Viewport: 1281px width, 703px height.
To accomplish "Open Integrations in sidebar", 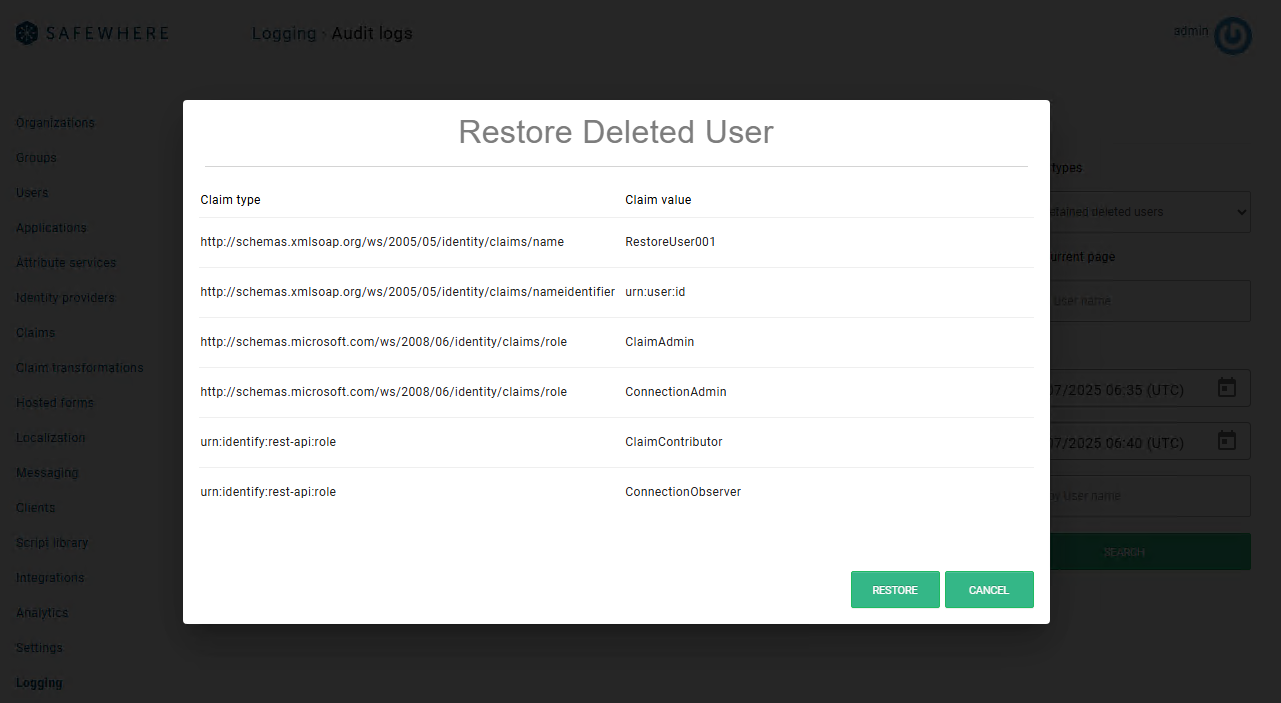I will 50,578.
